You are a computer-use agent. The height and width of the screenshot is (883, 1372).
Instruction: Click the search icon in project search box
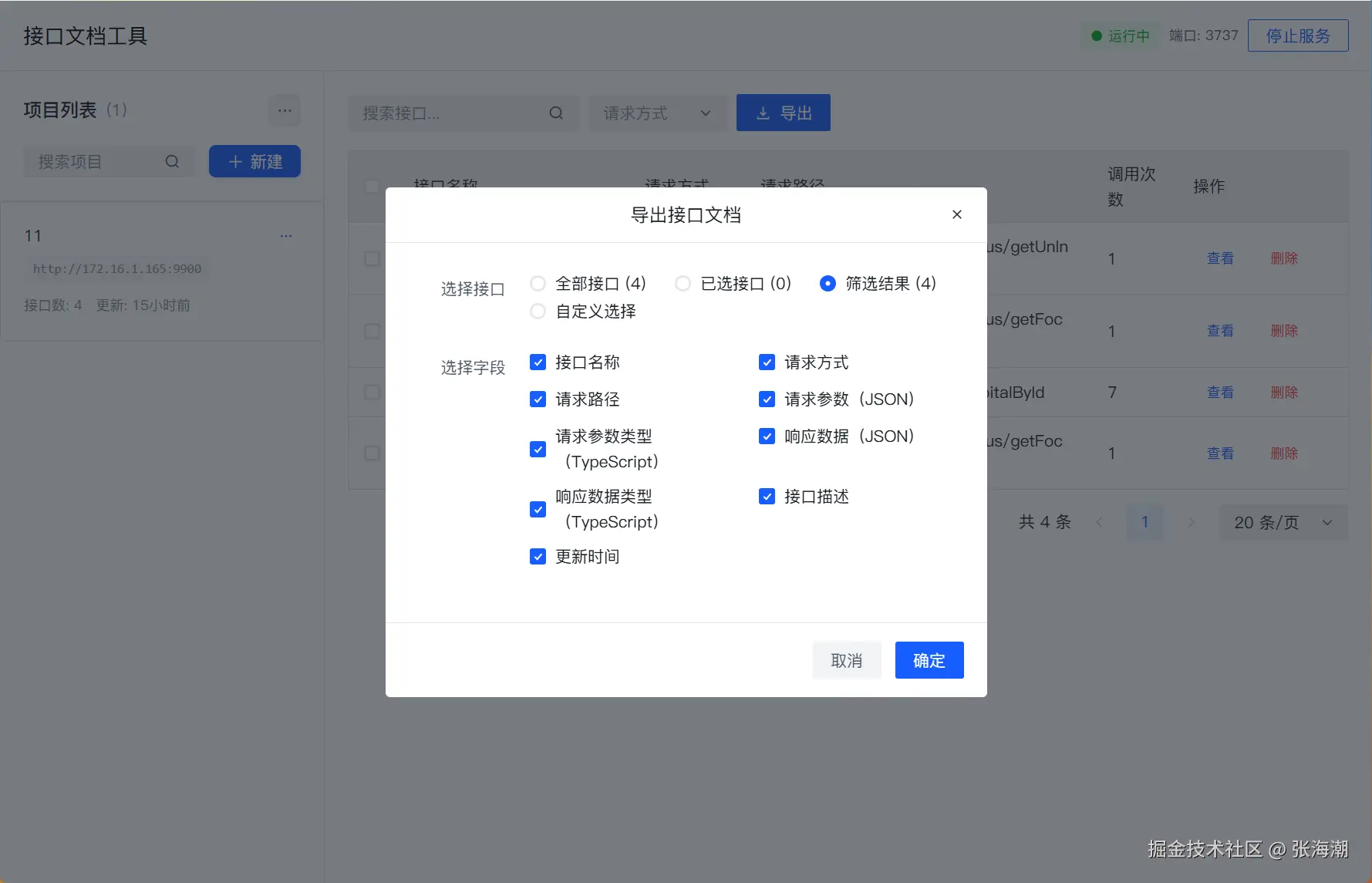pyautogui.click(x=172, y=162)
